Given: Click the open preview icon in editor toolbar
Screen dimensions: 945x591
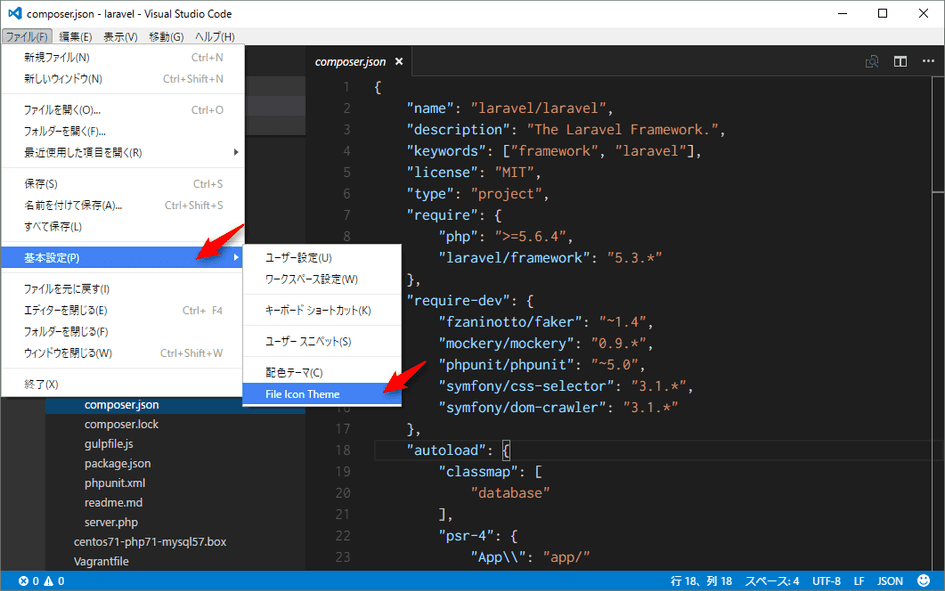Looking at the screenshot, I should click(872, 62).
